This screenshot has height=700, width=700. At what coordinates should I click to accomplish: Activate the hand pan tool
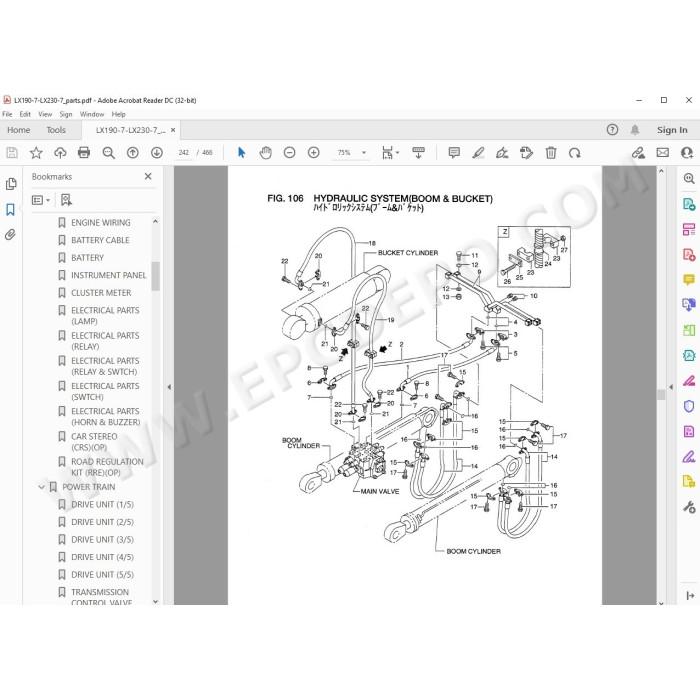click(x=266, y=153)
